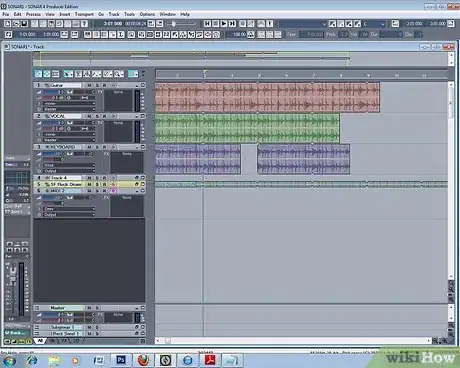Click the Open file toolbar icon
The width and height of the screenshot is (460, 368).
(x=16, y=24)
